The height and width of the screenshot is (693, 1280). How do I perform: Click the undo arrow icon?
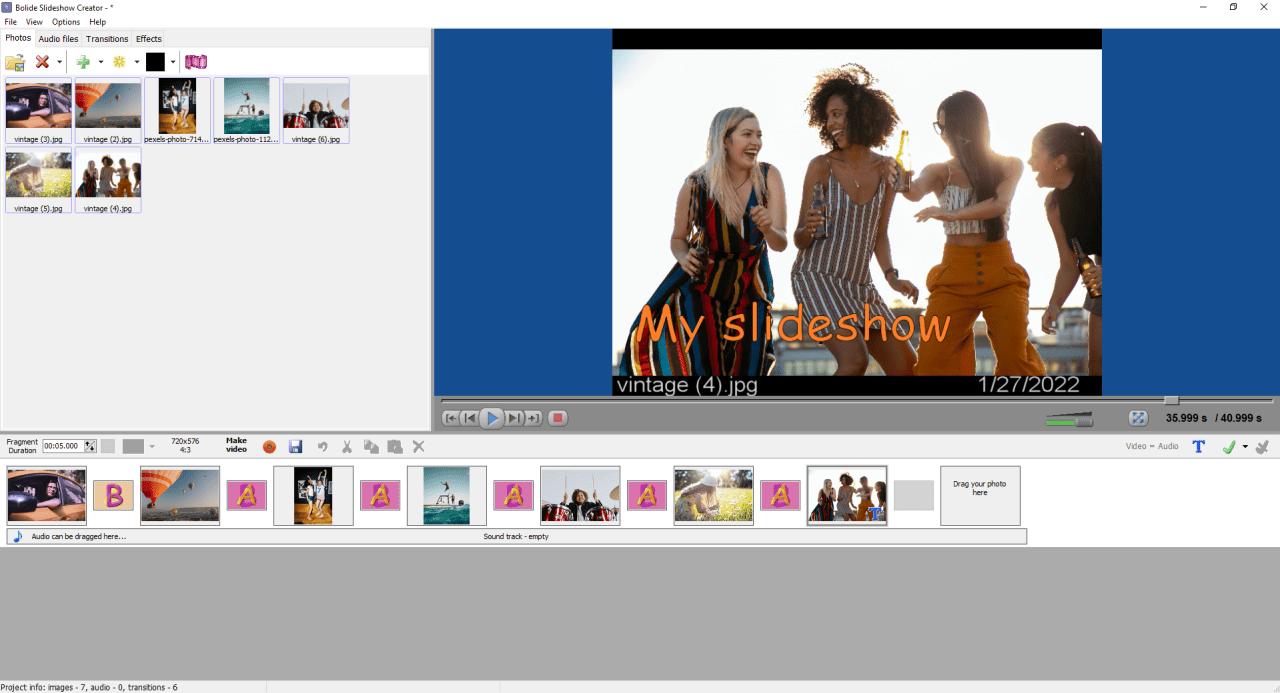(x=322, y=447)
